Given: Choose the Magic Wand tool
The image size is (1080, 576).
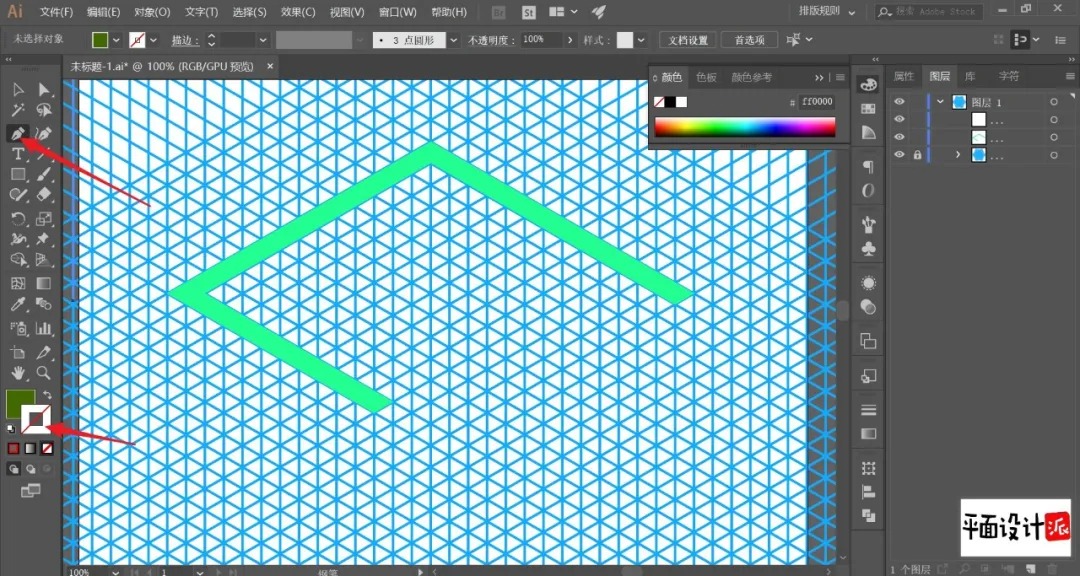Looking at the screenshot, I should click(x=19, y=110).
